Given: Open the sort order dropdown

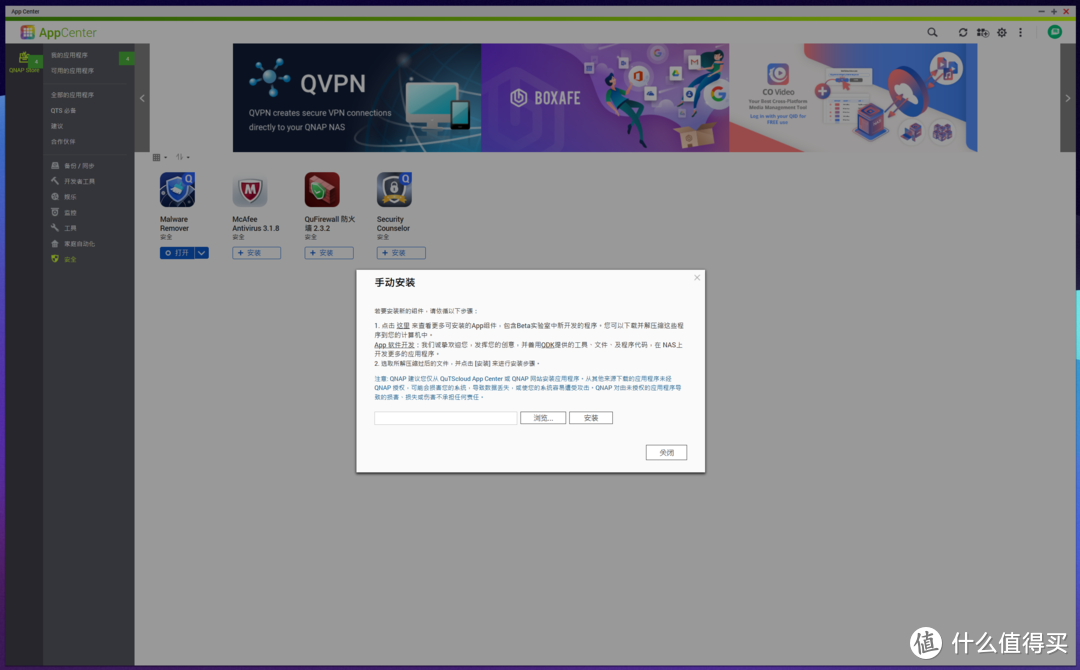Looking at the screenshot, I should click(182, 158).
